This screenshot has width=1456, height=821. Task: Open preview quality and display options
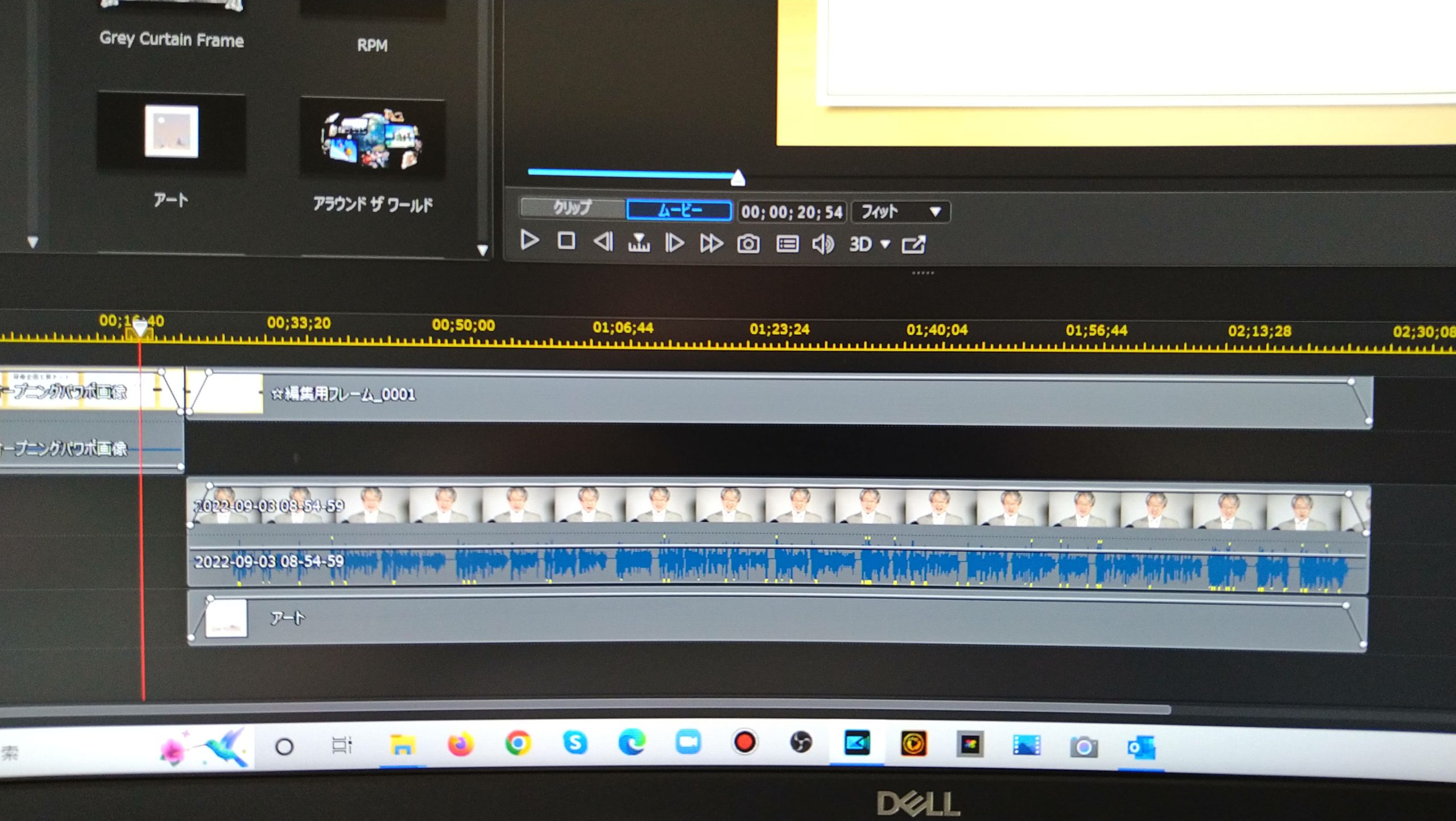[x=787, y=244]
